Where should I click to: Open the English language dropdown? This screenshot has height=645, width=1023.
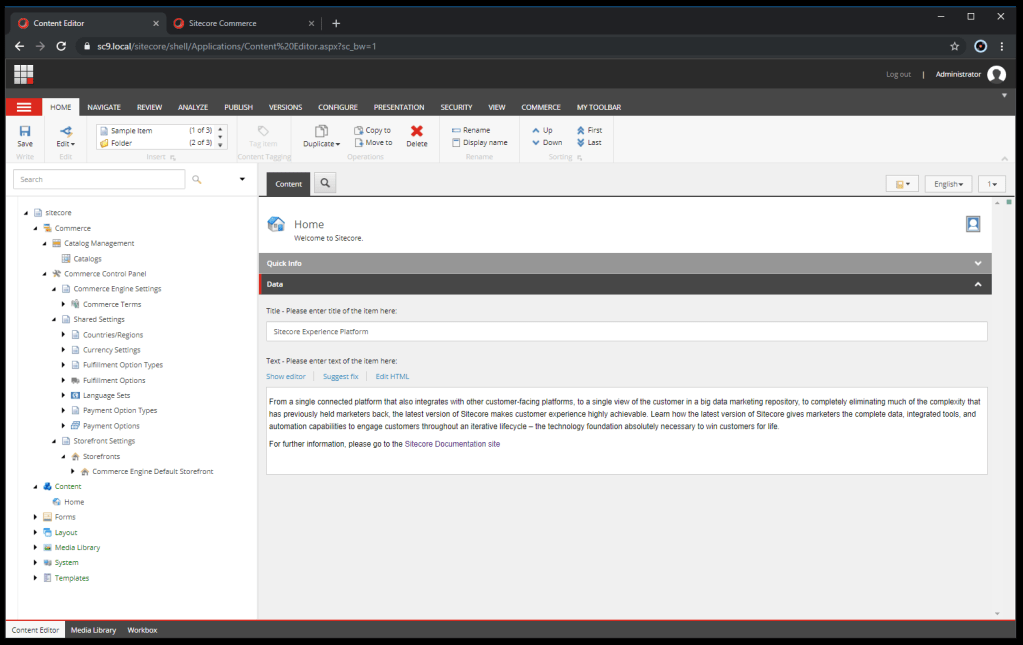pos(948,184)
